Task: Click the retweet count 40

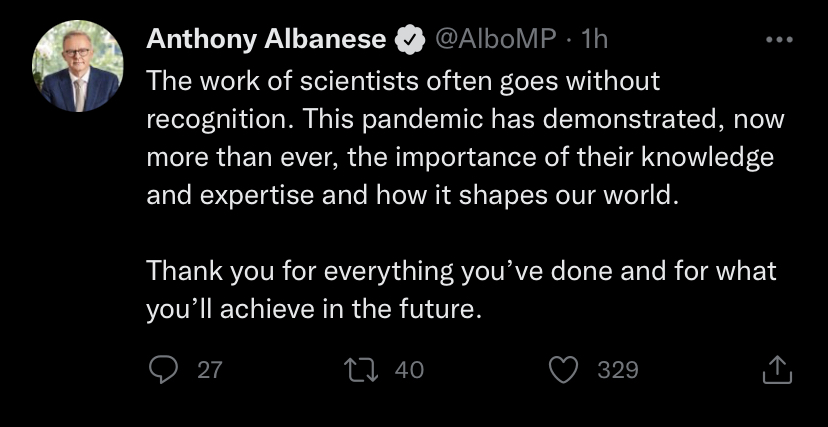Action: [x=410, y=370]
